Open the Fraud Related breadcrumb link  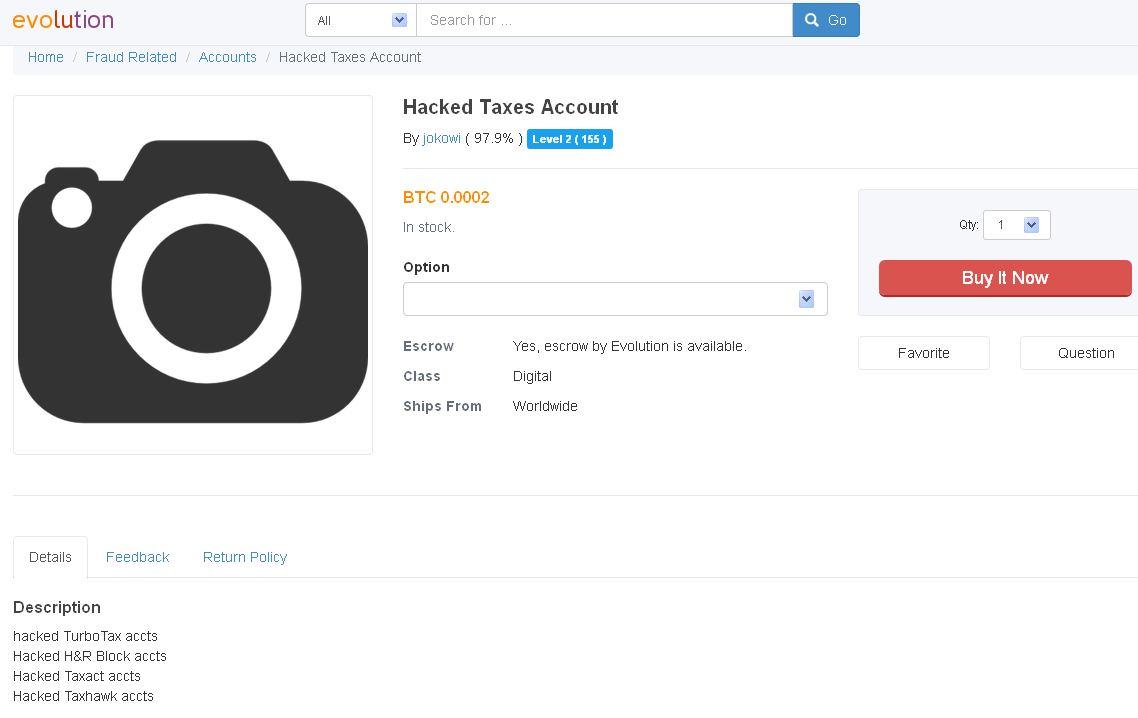[x=131, y=57]
